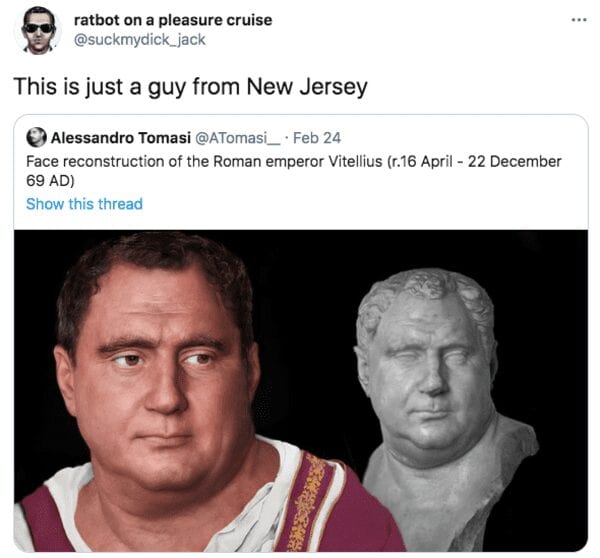Click the "Feb 24" quoted tweet date
Screen dimensions: 600x558
tap(317, 138)
